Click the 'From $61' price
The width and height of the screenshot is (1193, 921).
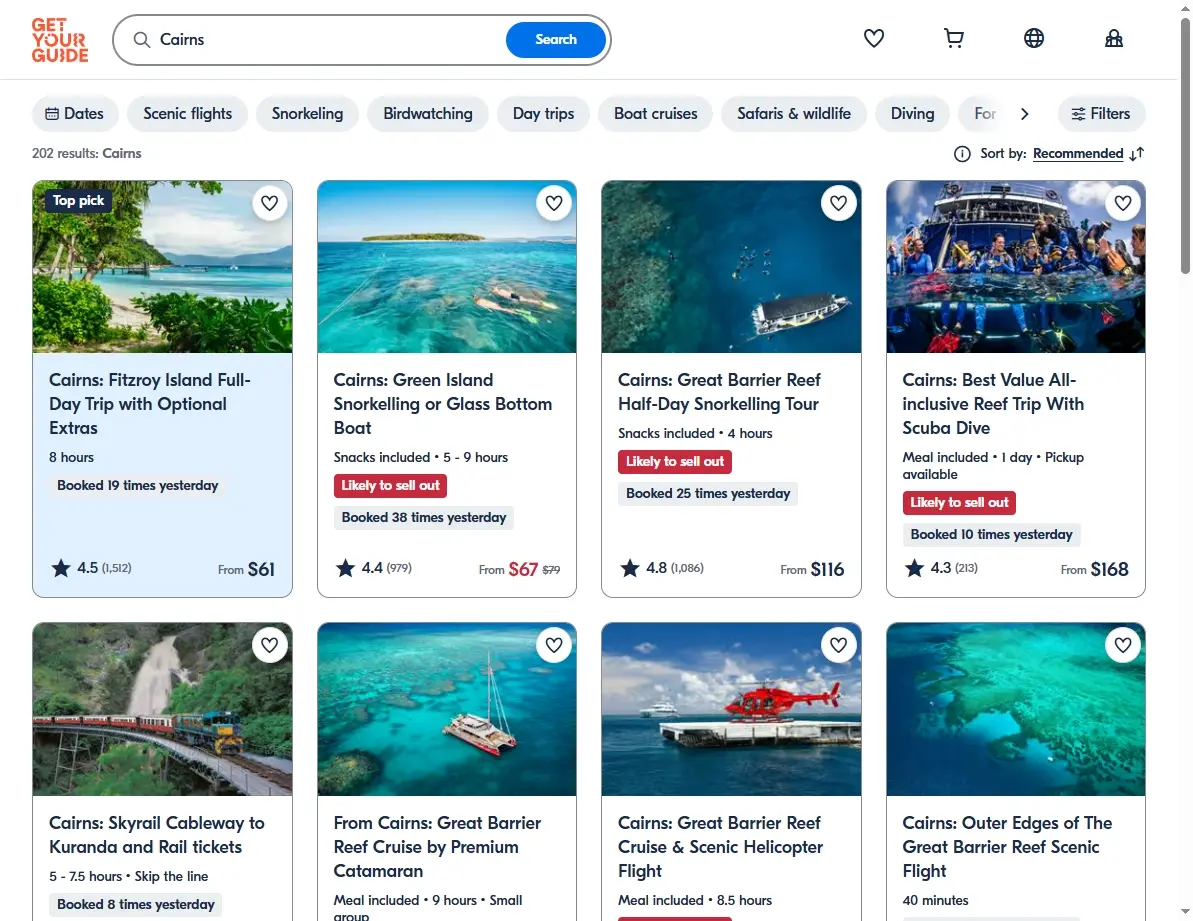pos(246,569)
